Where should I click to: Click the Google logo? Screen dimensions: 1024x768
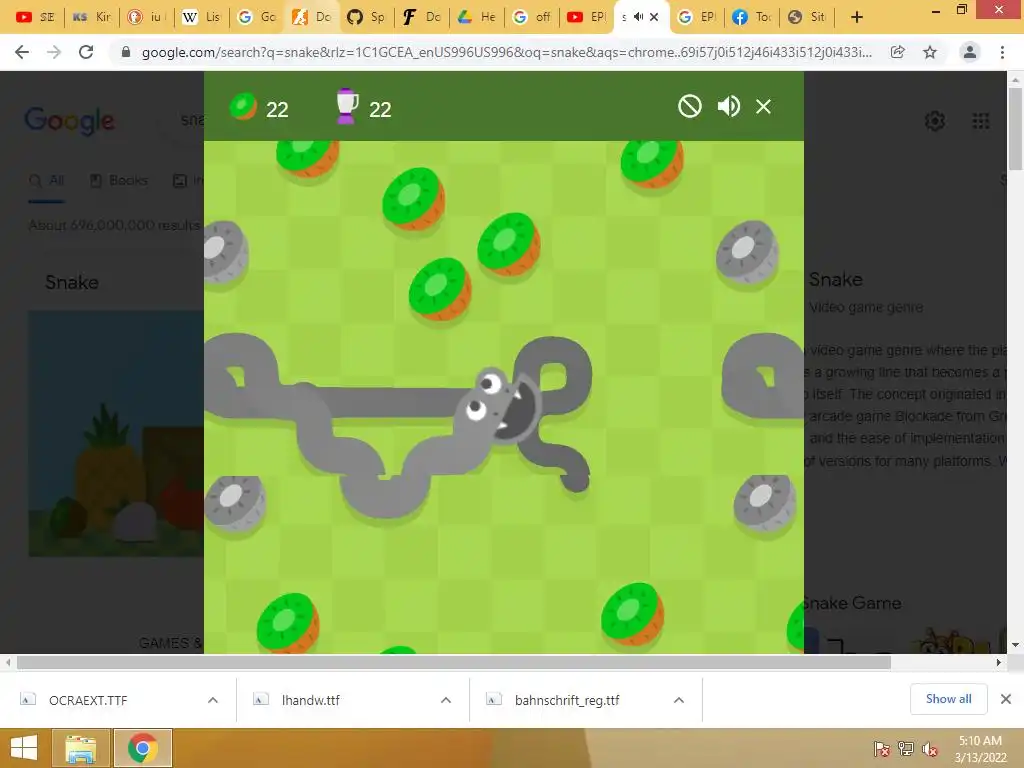[69, 121]
